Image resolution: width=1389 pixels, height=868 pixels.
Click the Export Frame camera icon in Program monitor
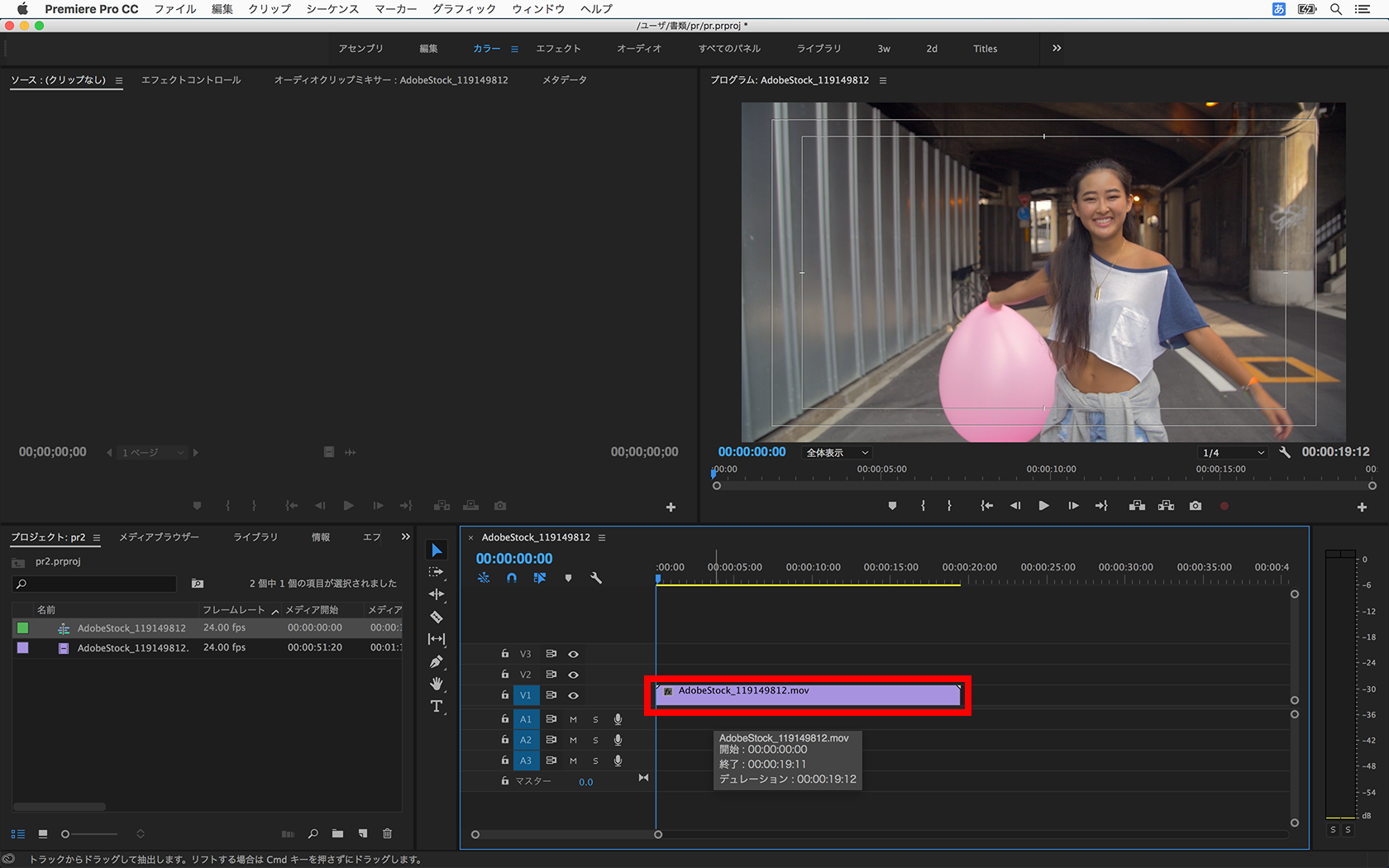click(x=1196, y=506)
